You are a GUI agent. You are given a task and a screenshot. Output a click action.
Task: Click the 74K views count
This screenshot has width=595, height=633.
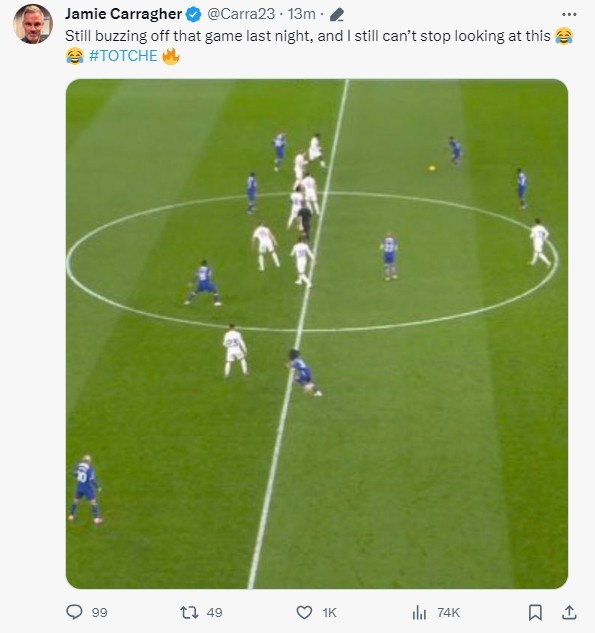(x=448, y=613)
